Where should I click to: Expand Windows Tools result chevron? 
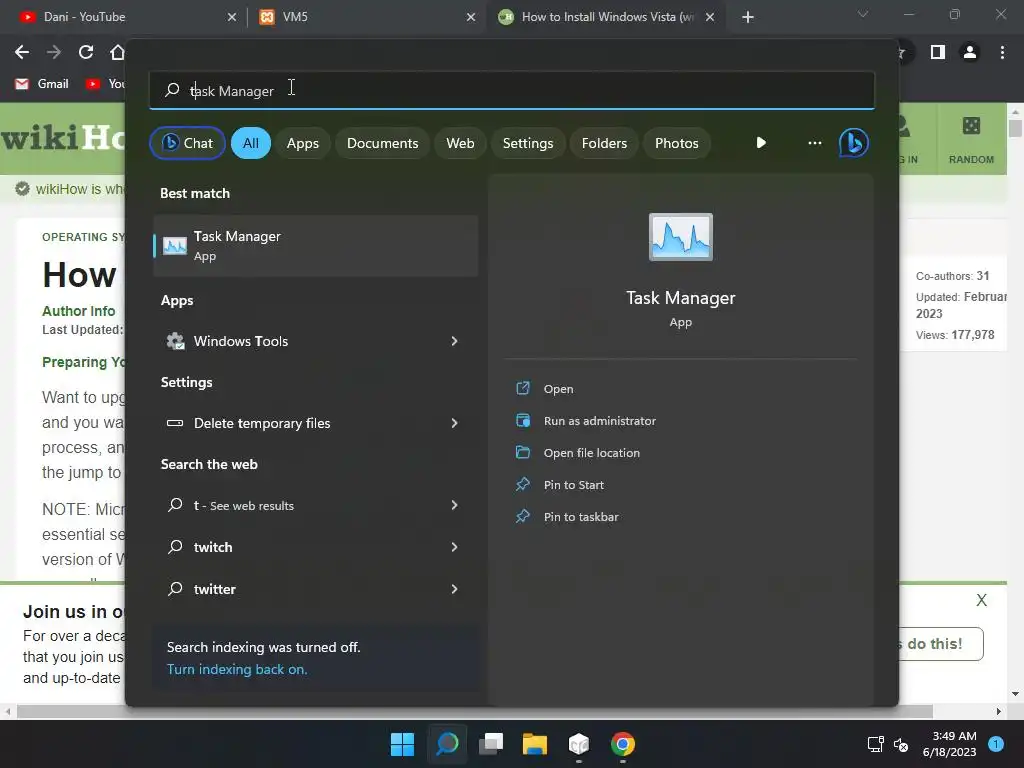[455, 341]
